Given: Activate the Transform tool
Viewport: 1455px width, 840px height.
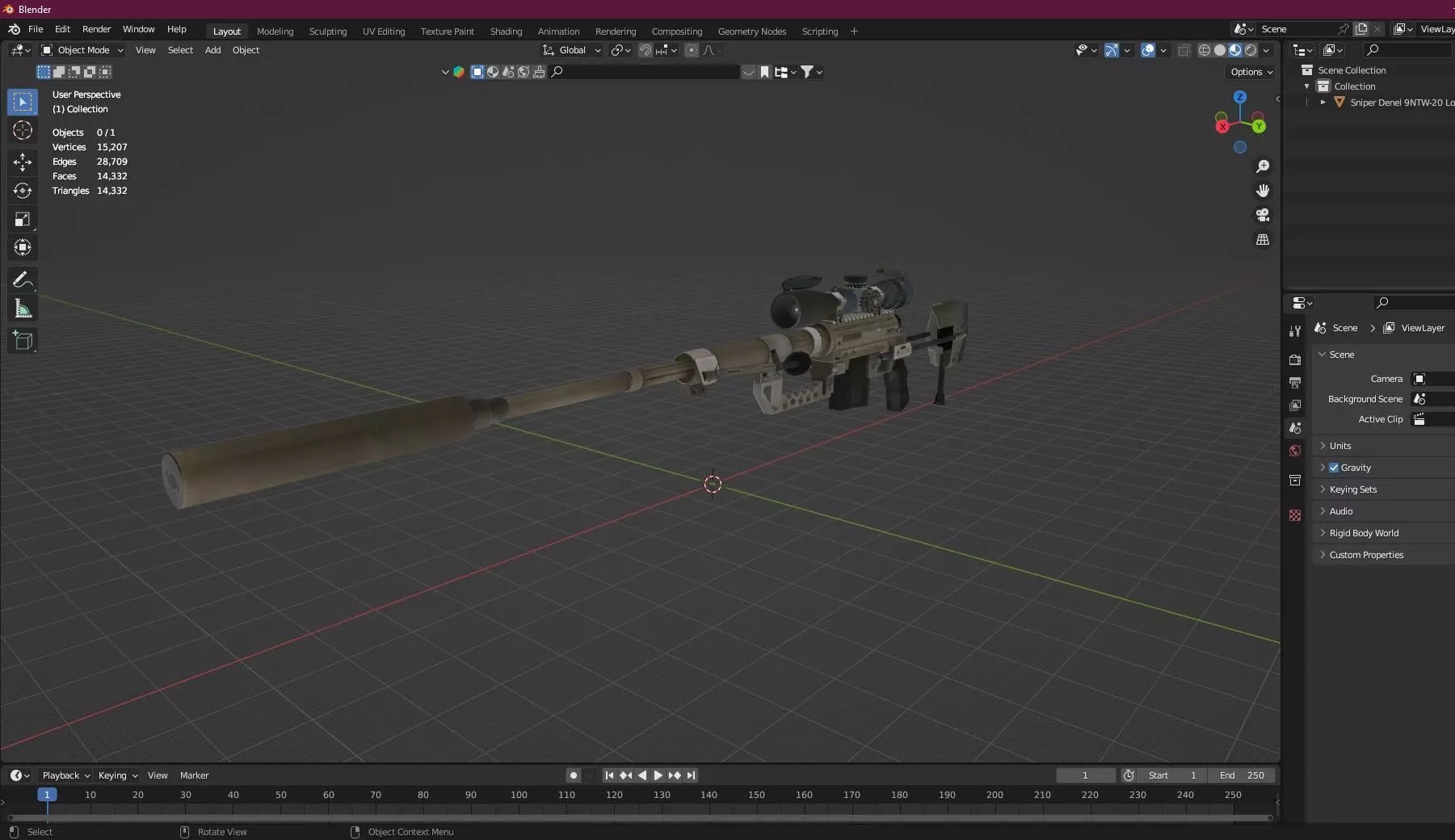Looking at the screenshot, I should point(23,247).
